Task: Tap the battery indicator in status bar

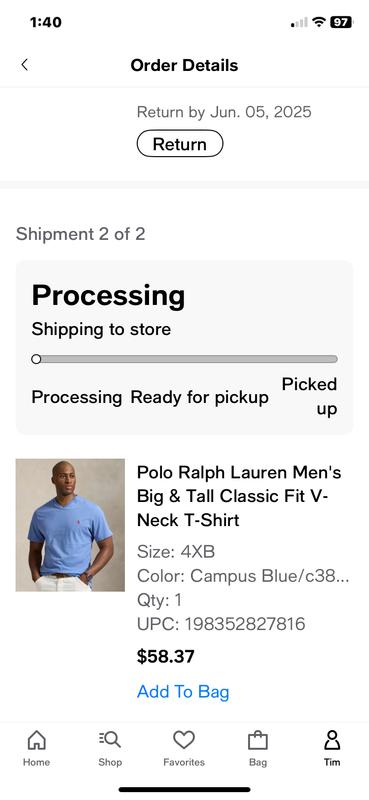Action: click(341, 22)
